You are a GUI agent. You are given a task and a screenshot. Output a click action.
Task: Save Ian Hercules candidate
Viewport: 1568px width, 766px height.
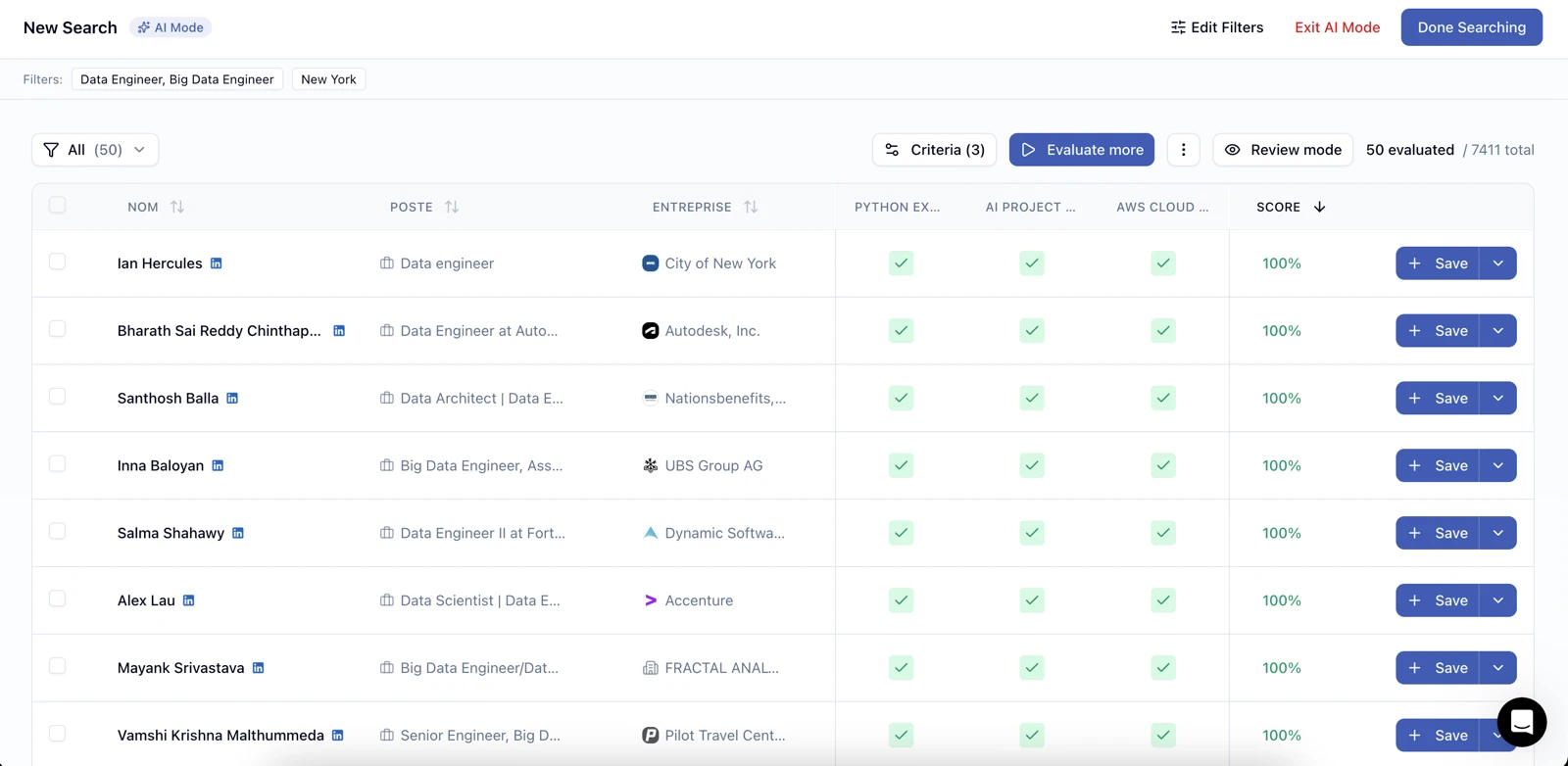1438,263
